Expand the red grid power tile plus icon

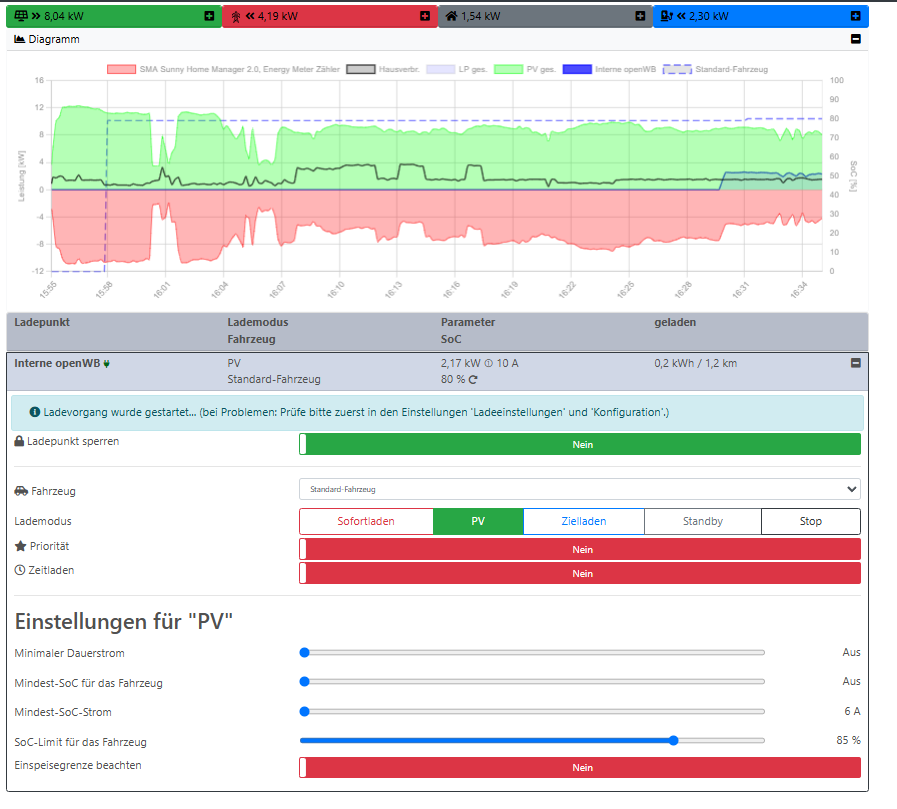[425, 16]
